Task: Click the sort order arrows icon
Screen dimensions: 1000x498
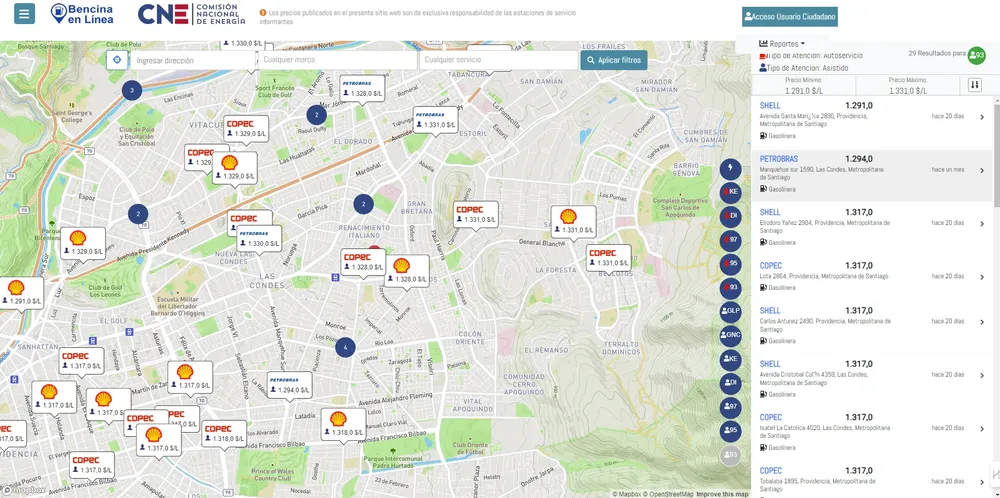Action: point(975,85)
